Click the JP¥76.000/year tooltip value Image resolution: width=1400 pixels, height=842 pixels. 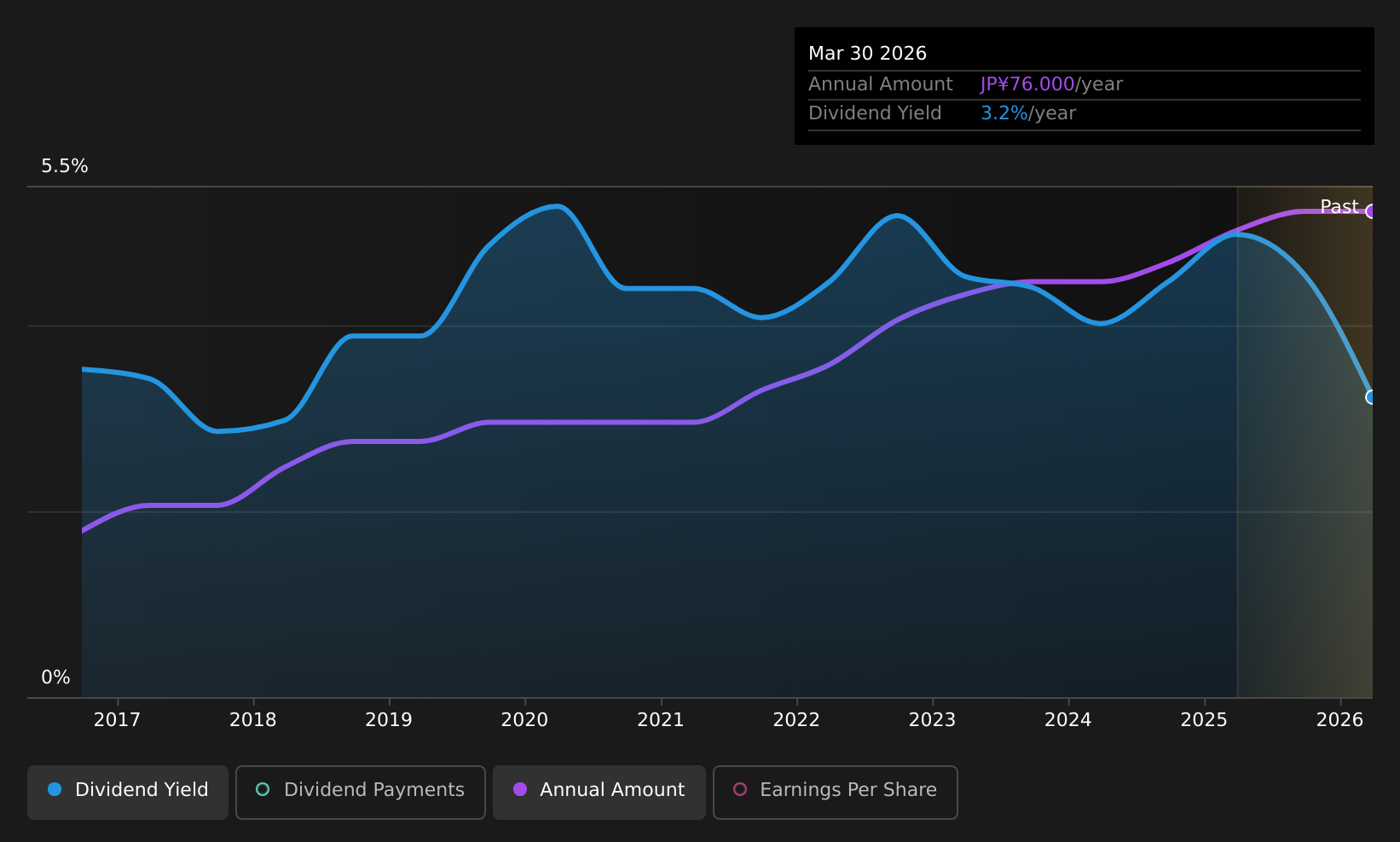1051,84
